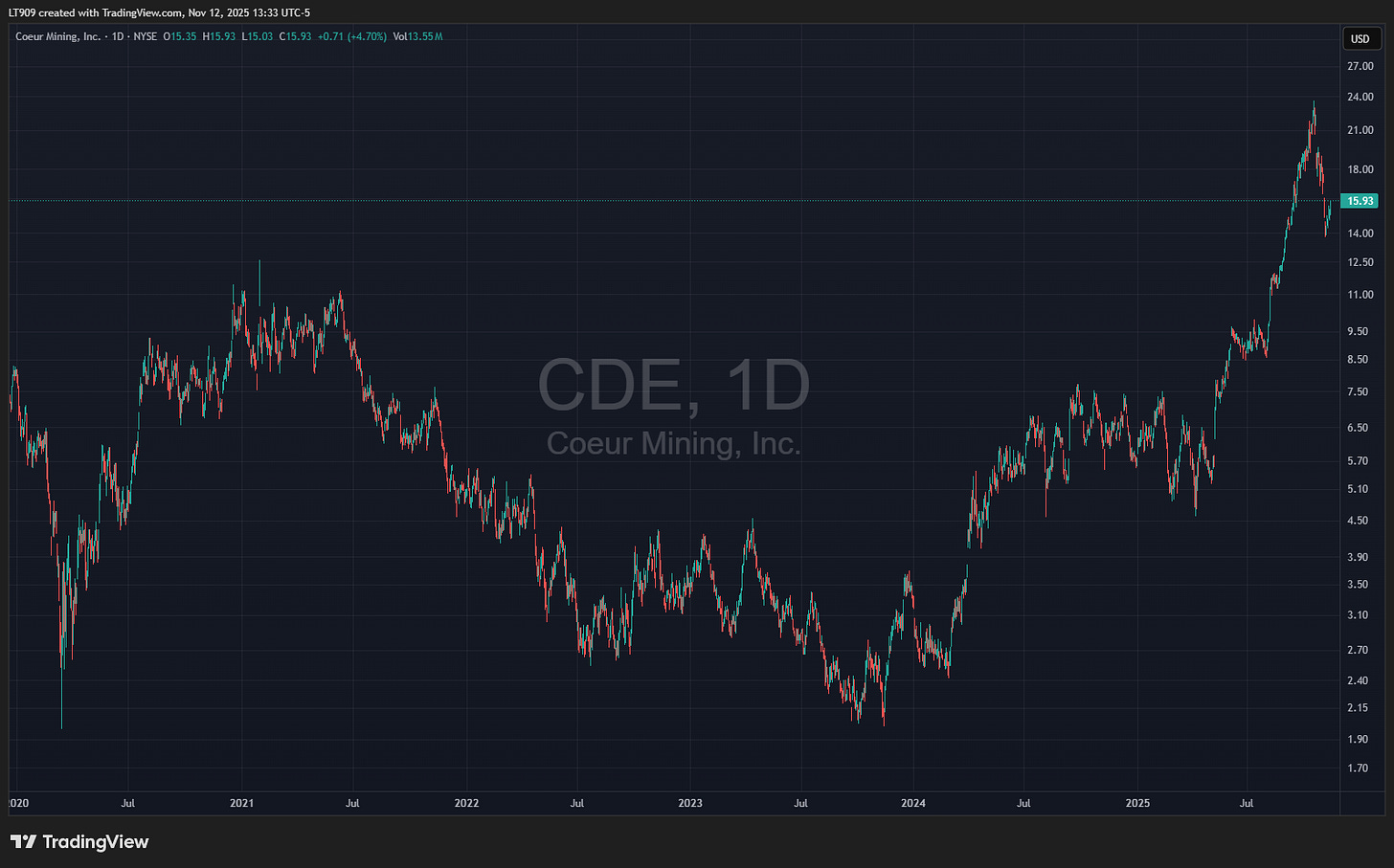The height and width of the screenshot is (868, 1394).
Task: Click the 11.00 price axis label
Action: 1360,294
